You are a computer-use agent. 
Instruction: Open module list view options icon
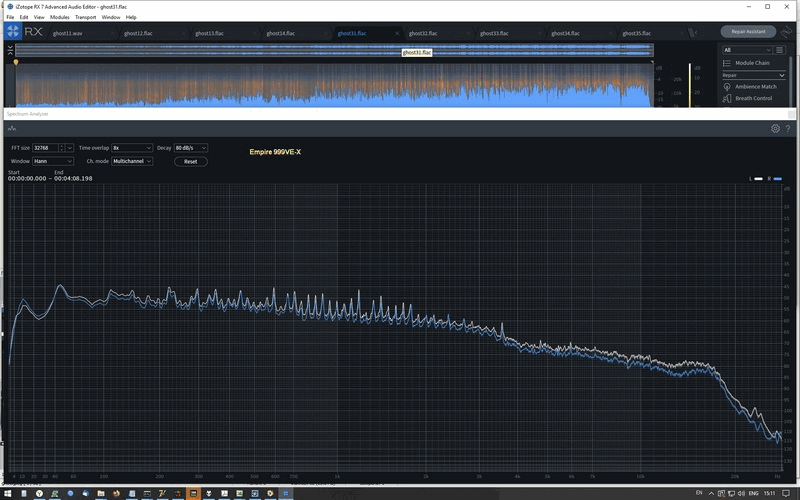pyautogui.click(x=780, y=50)
